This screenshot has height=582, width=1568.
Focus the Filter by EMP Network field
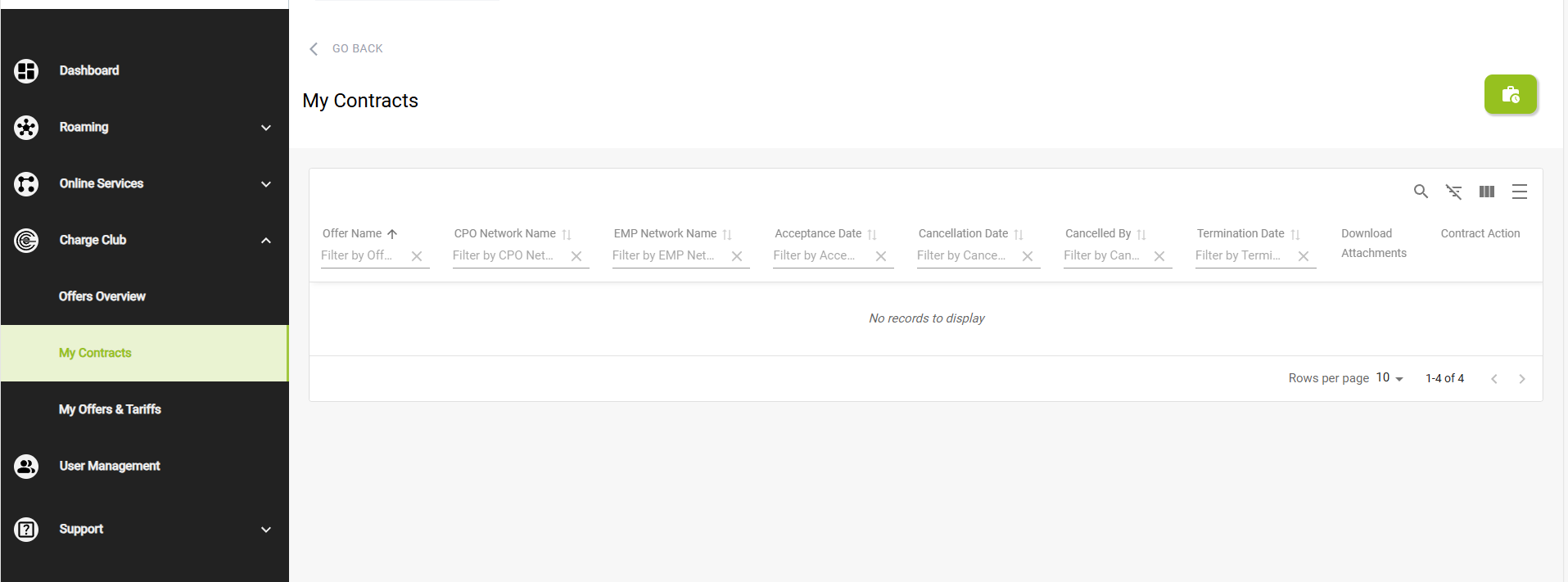[x=669, y=255]
